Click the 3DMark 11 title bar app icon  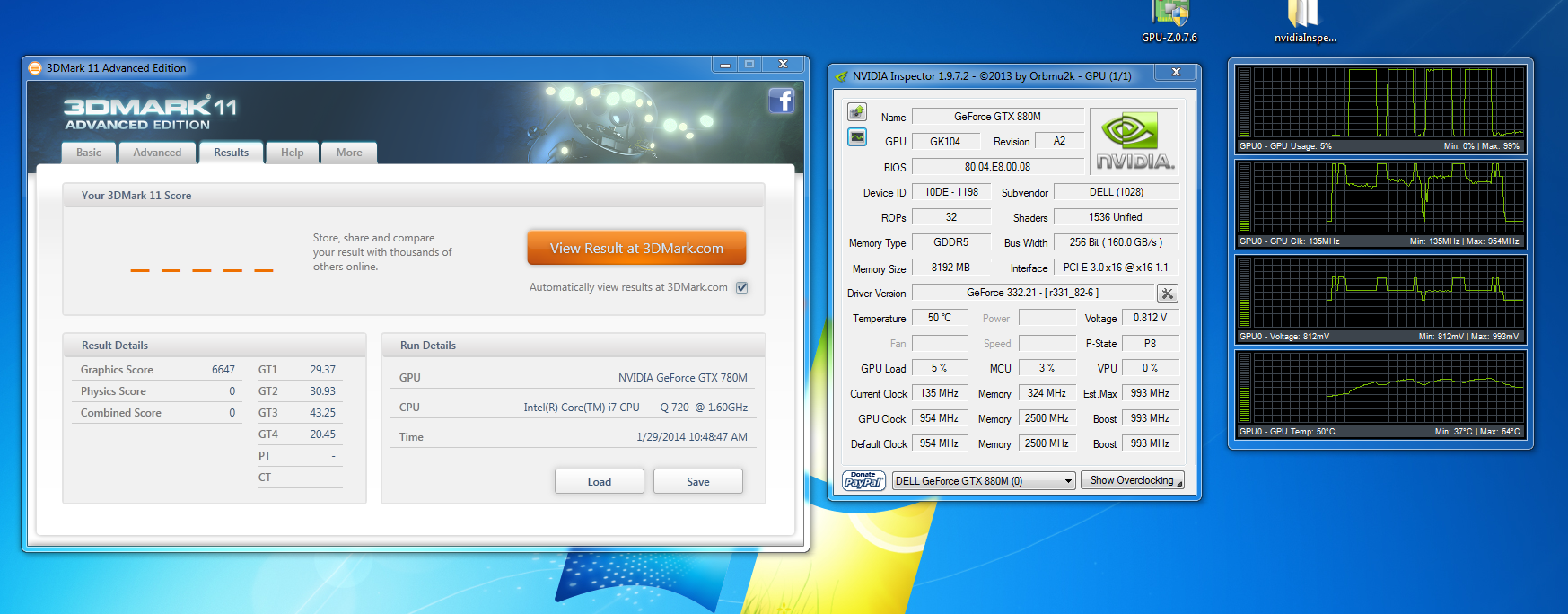35,68
